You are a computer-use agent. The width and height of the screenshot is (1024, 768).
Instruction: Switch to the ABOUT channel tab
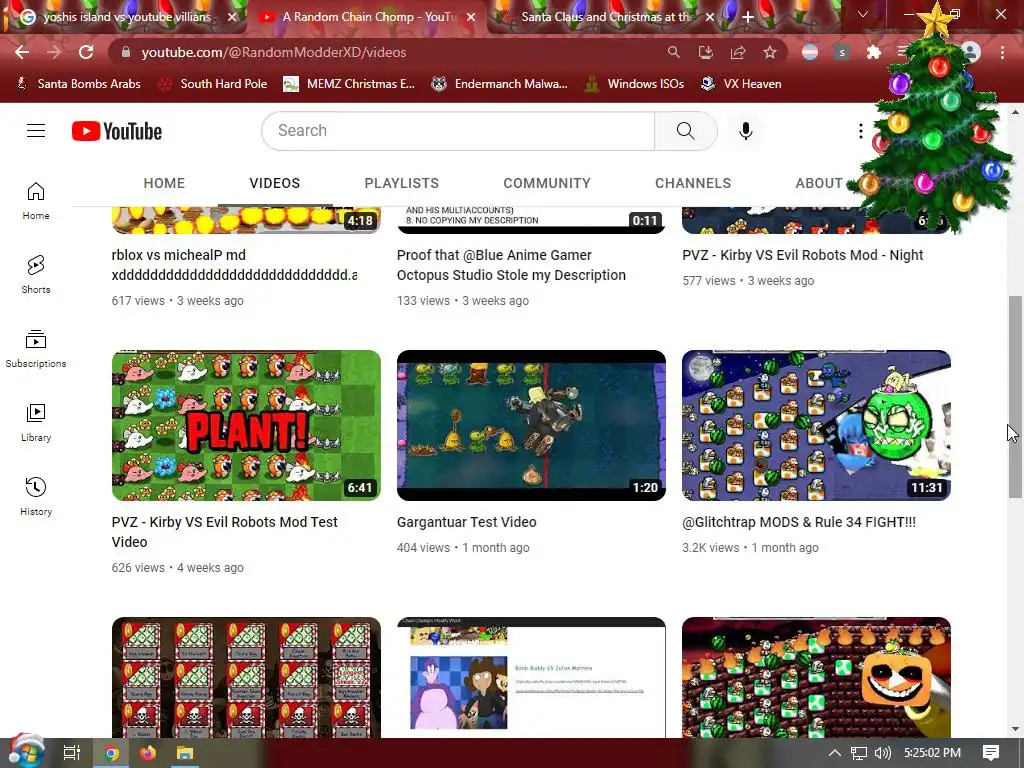(819, 184)
